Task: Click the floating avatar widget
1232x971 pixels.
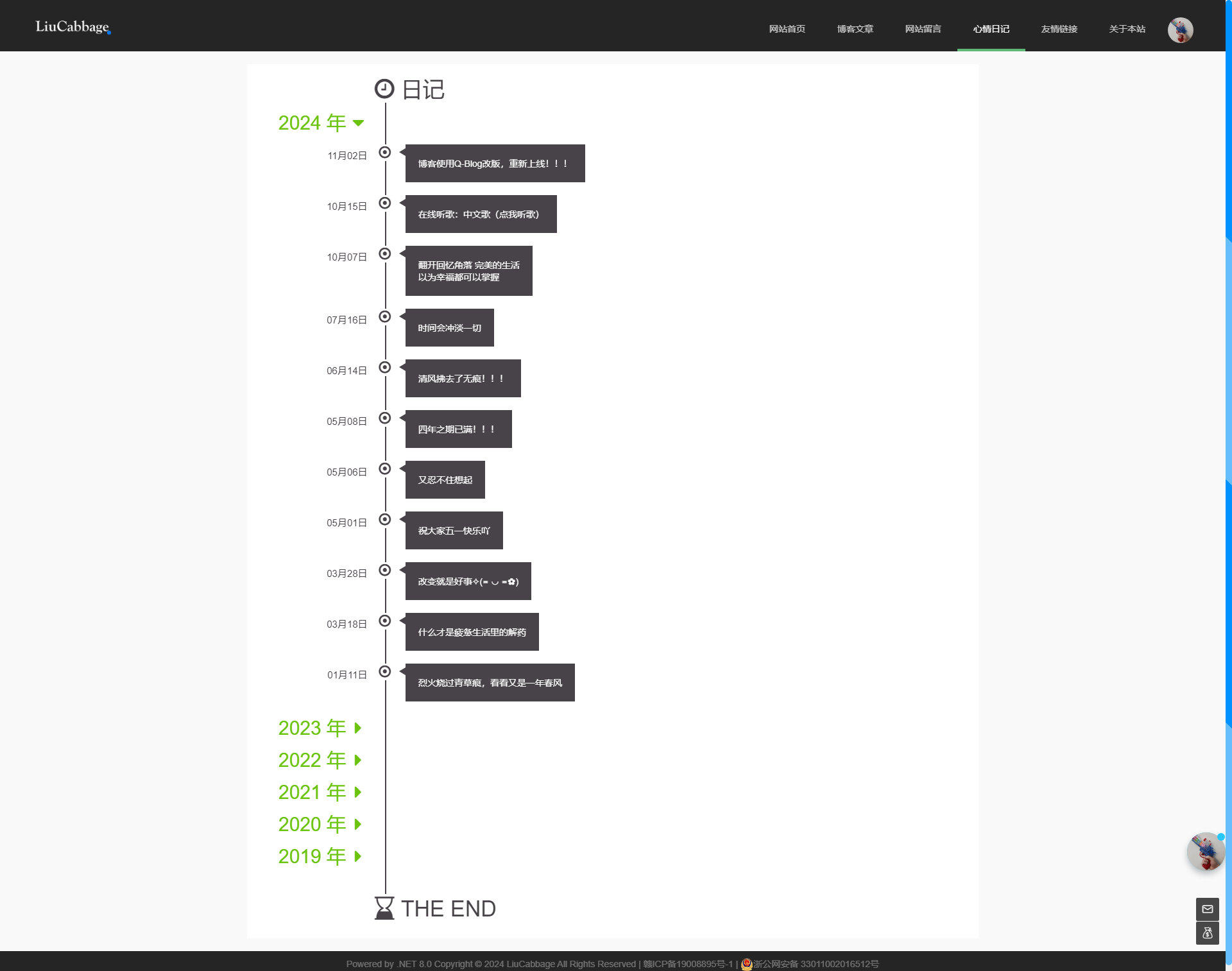Action: tap(1205, 852)
